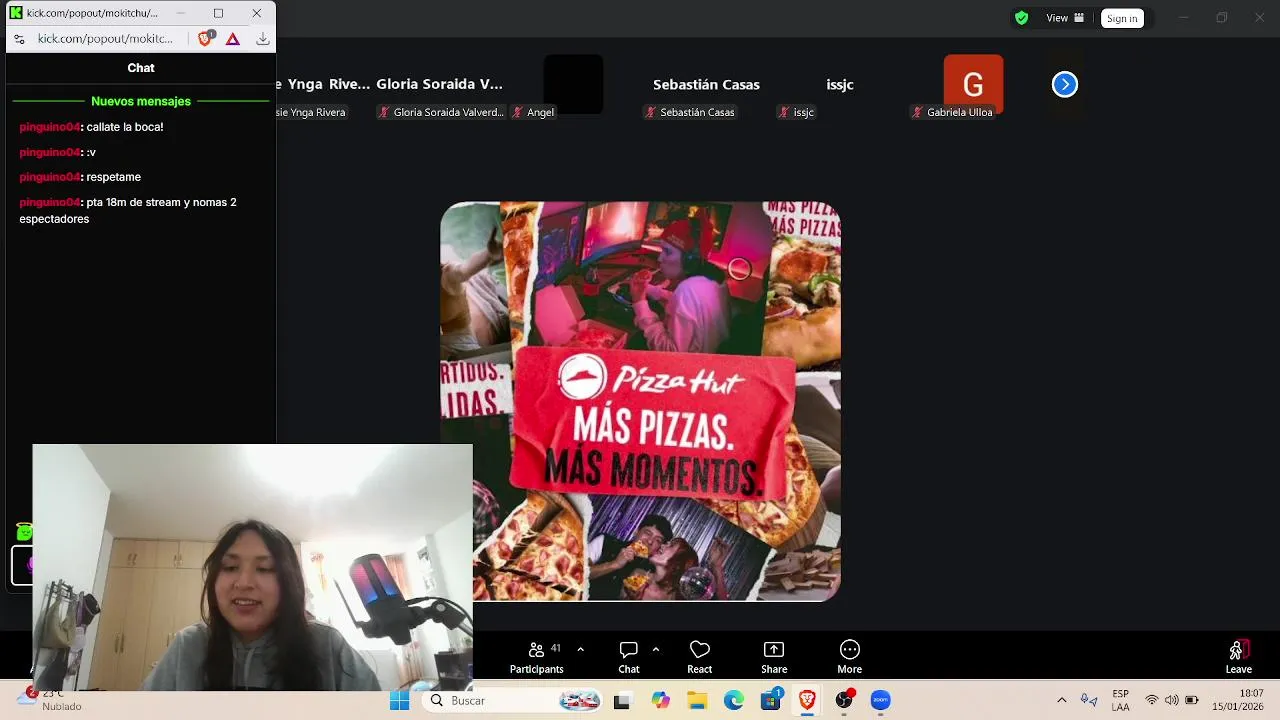Viewport: 1280px width, 720px height.
Task: Click Sebastián Casas's muted mic icon
Action: tap(650, 112)
